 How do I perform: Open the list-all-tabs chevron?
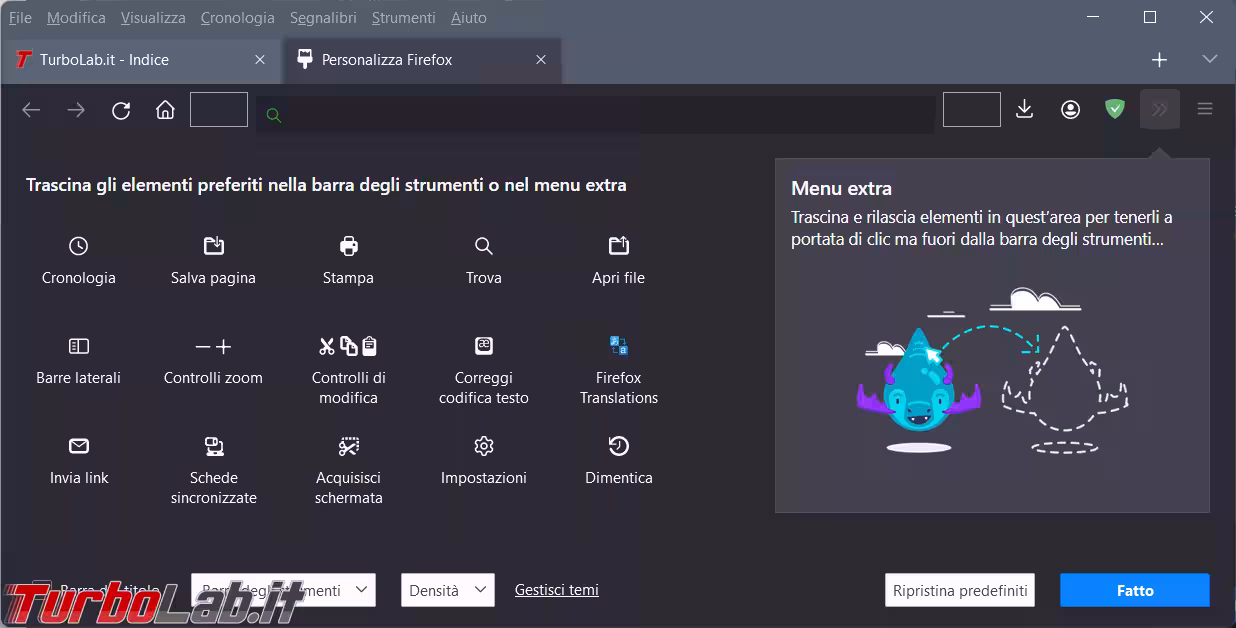click(1209, 60)
